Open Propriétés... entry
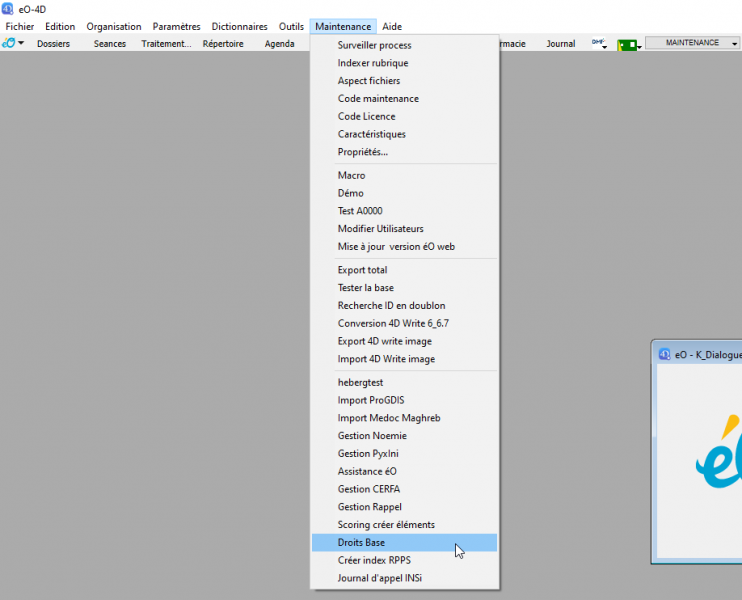 405,152
